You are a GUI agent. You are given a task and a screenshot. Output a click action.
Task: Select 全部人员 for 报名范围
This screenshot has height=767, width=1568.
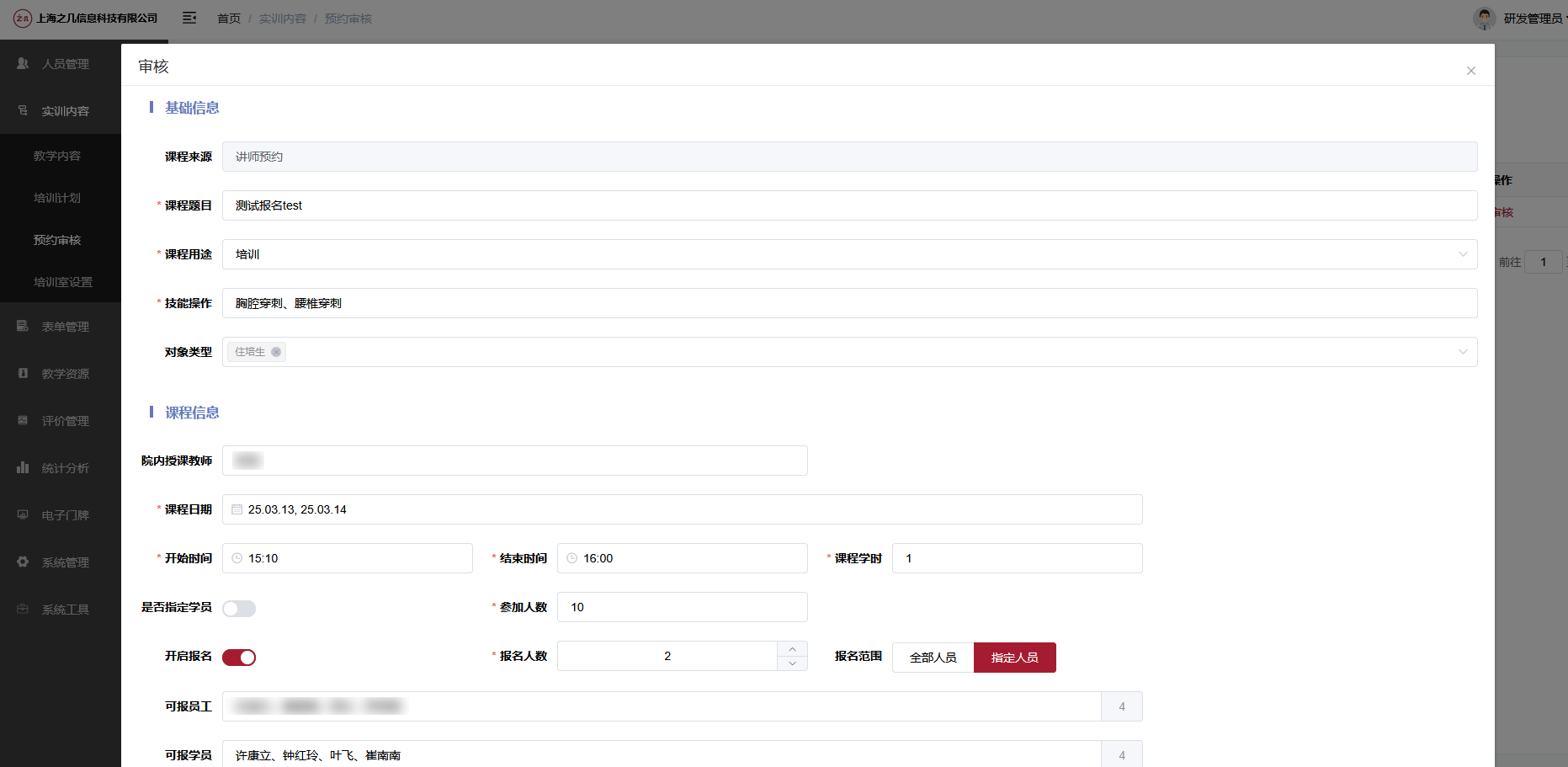933,658
